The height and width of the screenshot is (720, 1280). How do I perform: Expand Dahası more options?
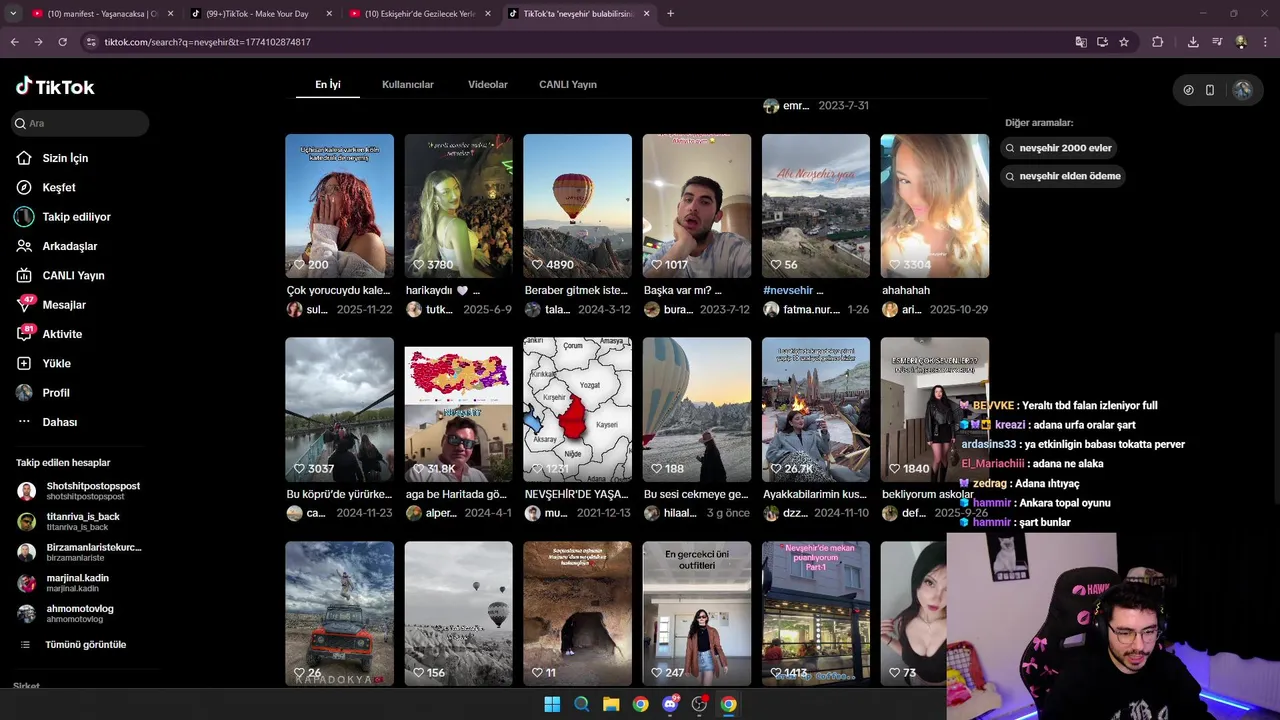click(47, 422)
